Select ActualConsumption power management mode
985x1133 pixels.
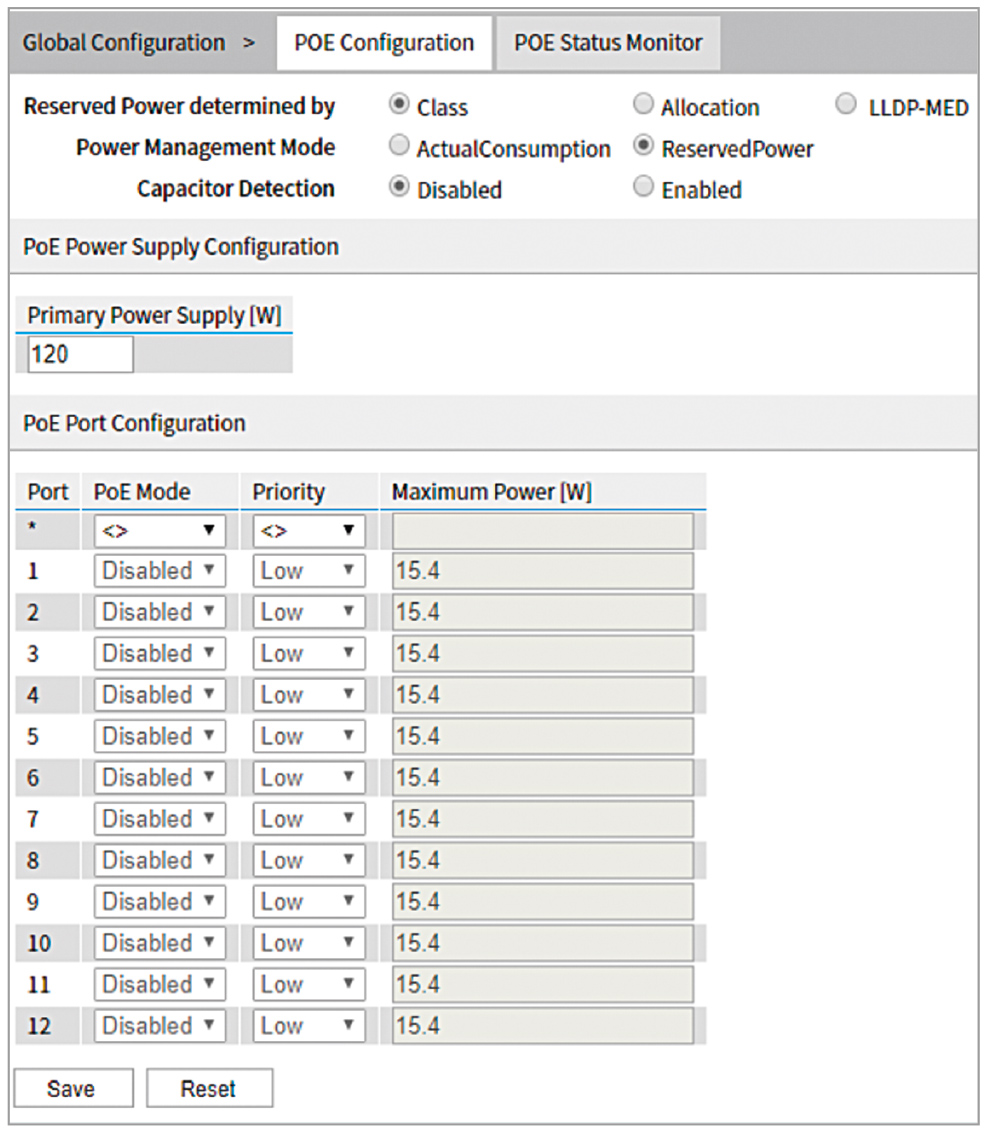point(400,147)
